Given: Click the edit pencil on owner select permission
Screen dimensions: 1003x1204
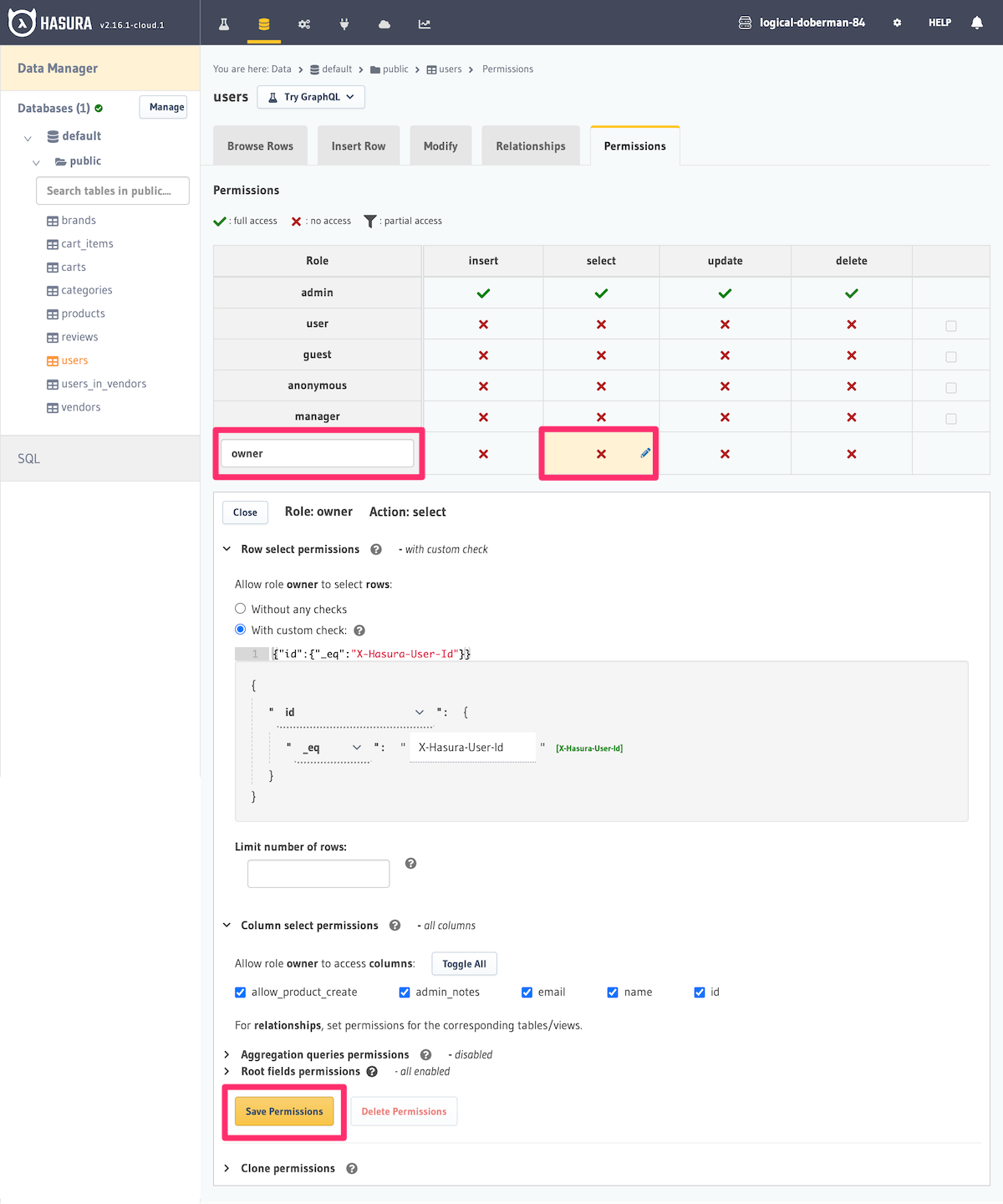Looking at the screenshot, I should pyautogui.click(x=644, y=453).
